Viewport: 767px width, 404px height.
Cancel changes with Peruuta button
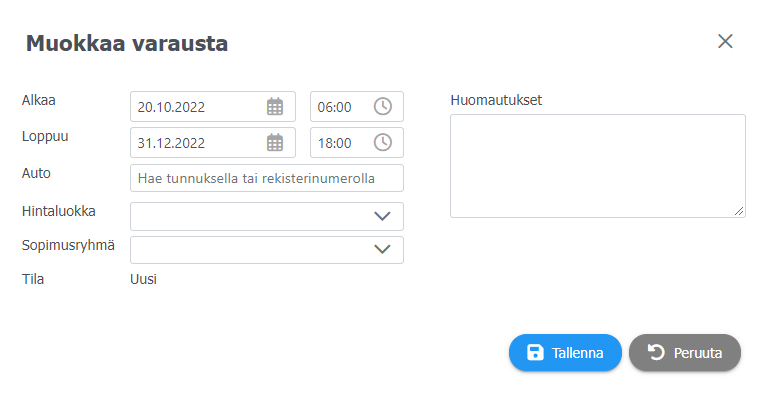click(x=685, y=353)
